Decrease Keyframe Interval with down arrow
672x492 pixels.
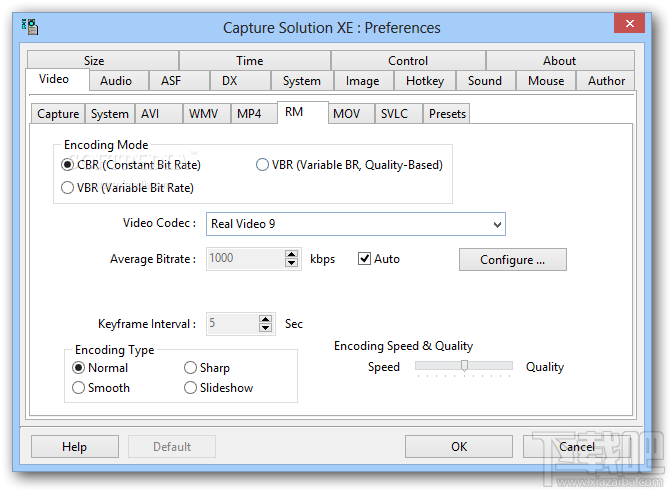tap(265, 328)
